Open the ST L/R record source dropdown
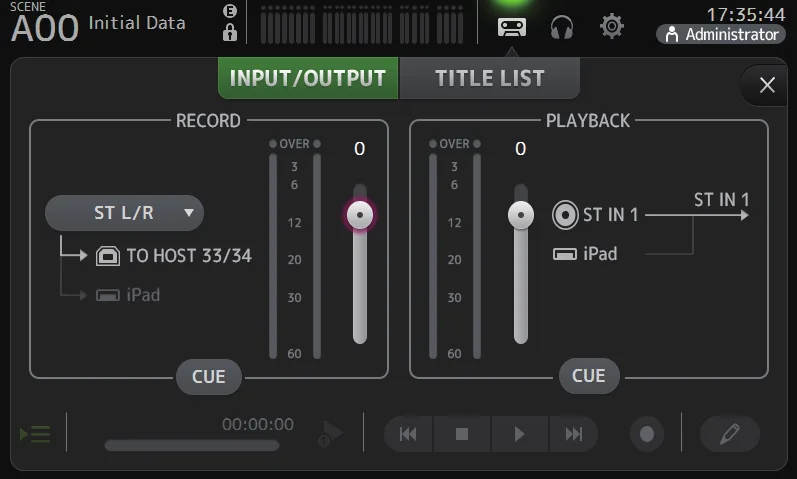 [125, 213]
